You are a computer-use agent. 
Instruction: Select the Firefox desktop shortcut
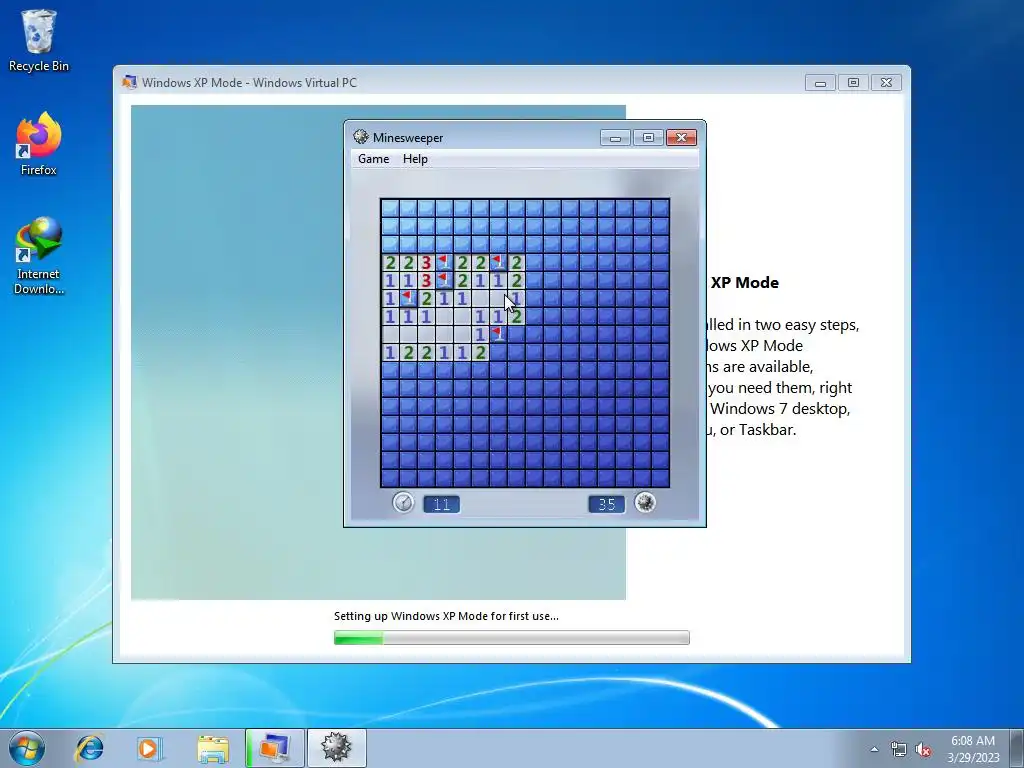pyautogui.click(x=39, y=144)
